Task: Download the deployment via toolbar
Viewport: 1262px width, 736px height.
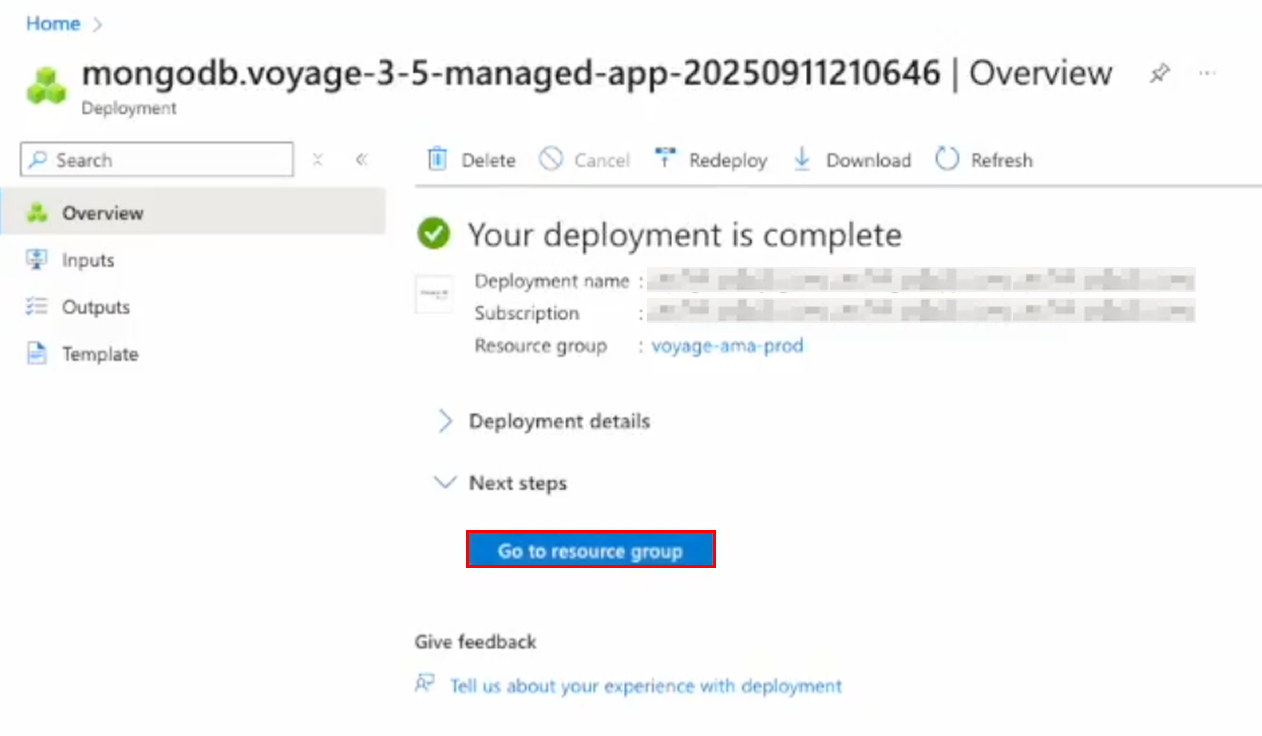Action: (852, 160)
